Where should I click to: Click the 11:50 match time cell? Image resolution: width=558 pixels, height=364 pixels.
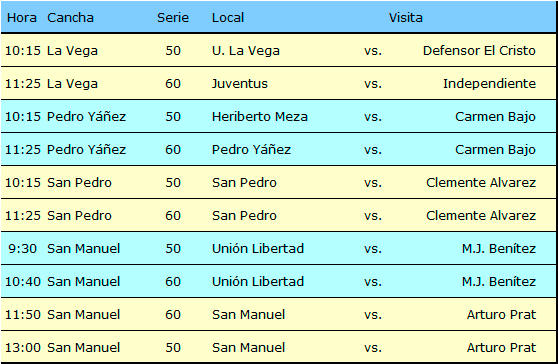23,315
